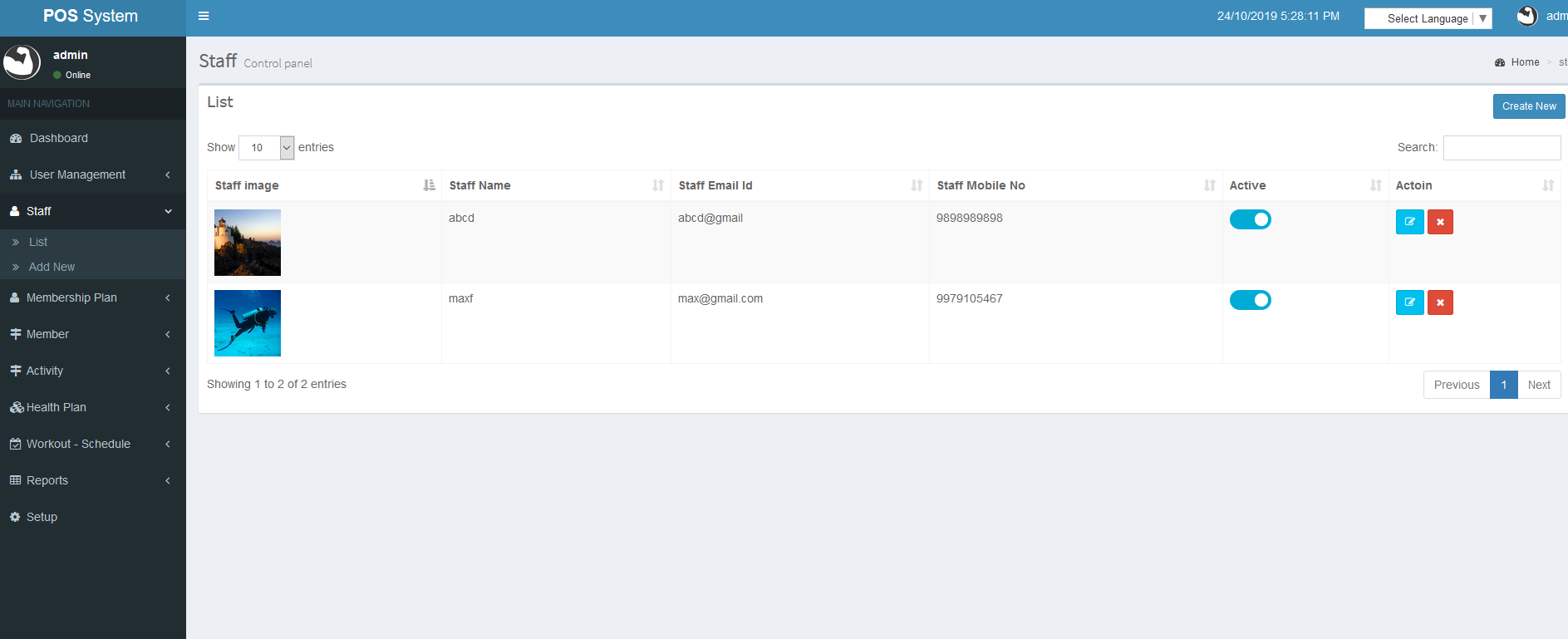Click the Staff person icon in sidebar
This screenshot has height=639, width=1568.
[x=15, y=211]
